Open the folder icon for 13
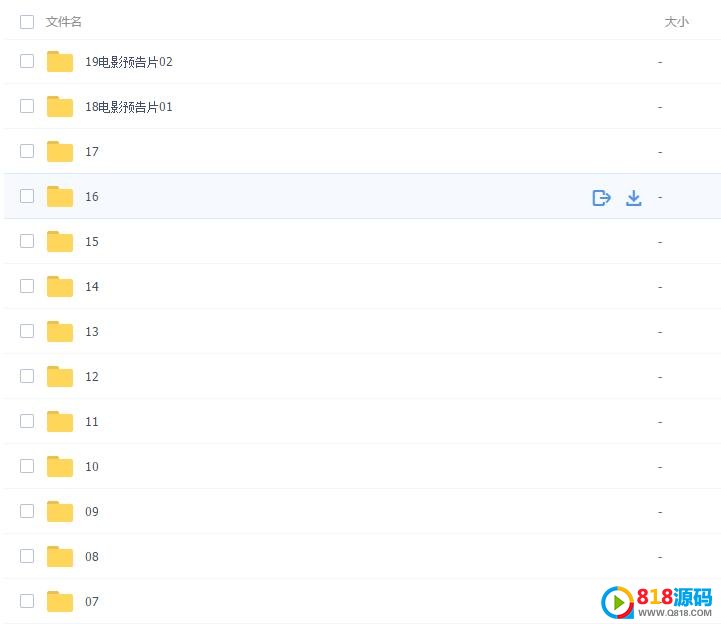 60,332
